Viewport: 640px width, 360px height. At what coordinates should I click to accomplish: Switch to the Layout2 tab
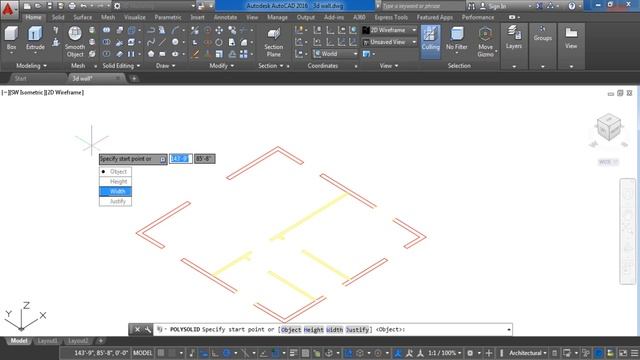pos(78,341)
